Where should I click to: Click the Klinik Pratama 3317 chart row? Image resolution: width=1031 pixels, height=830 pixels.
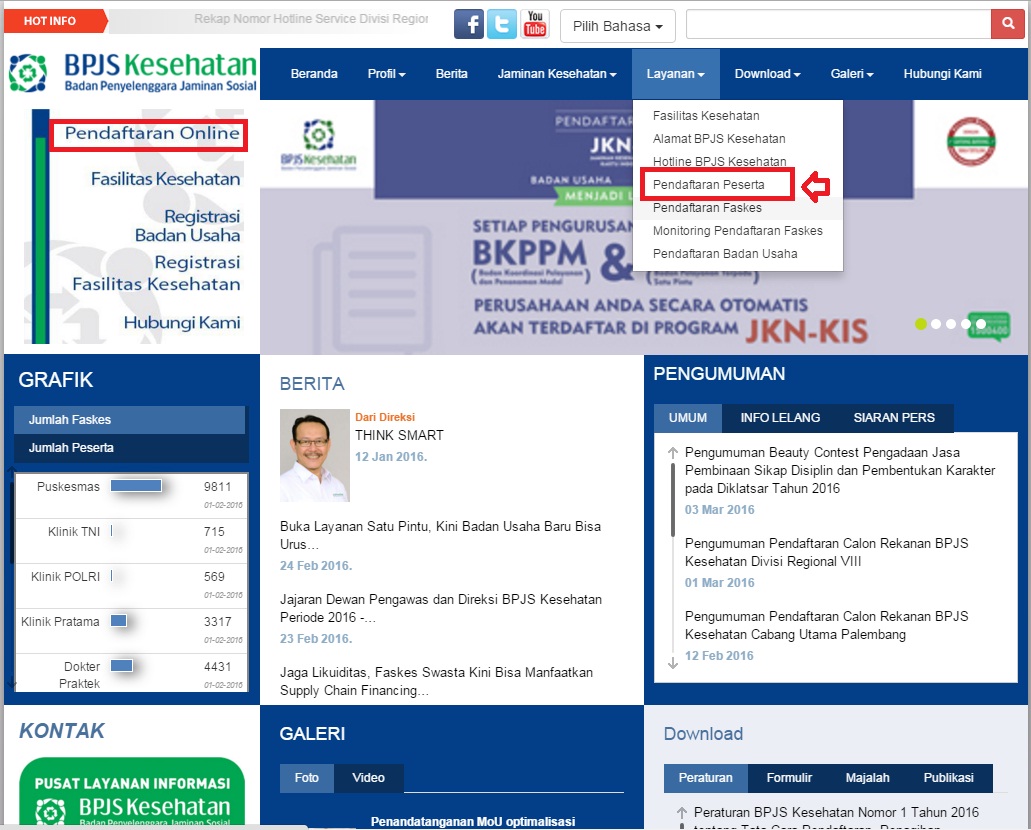pos(132,630)
